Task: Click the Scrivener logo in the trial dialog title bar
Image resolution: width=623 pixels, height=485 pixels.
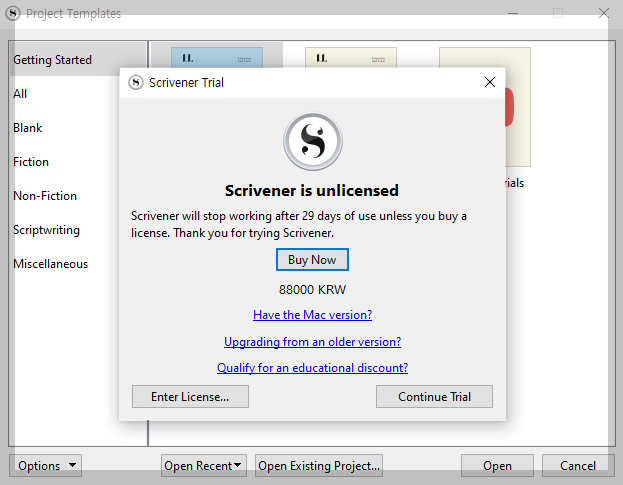Action: click(x=136, y=83)
